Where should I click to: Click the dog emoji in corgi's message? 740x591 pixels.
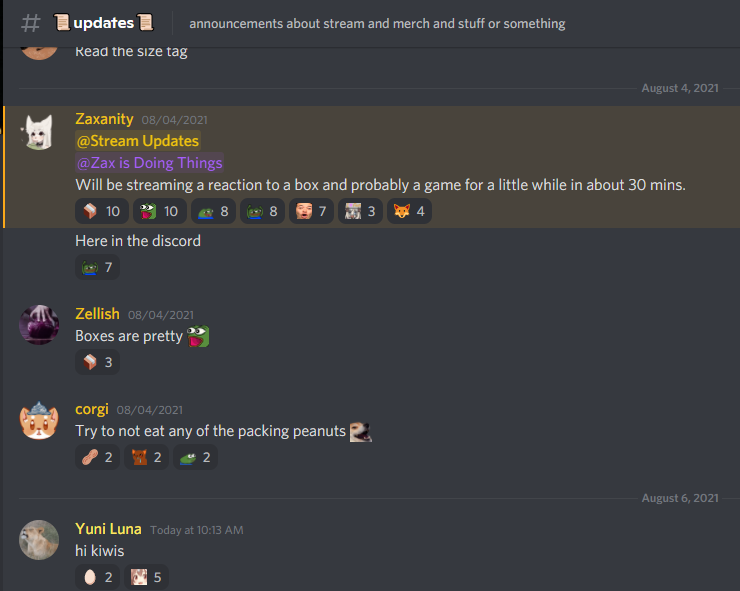click(x=361, y=431)
